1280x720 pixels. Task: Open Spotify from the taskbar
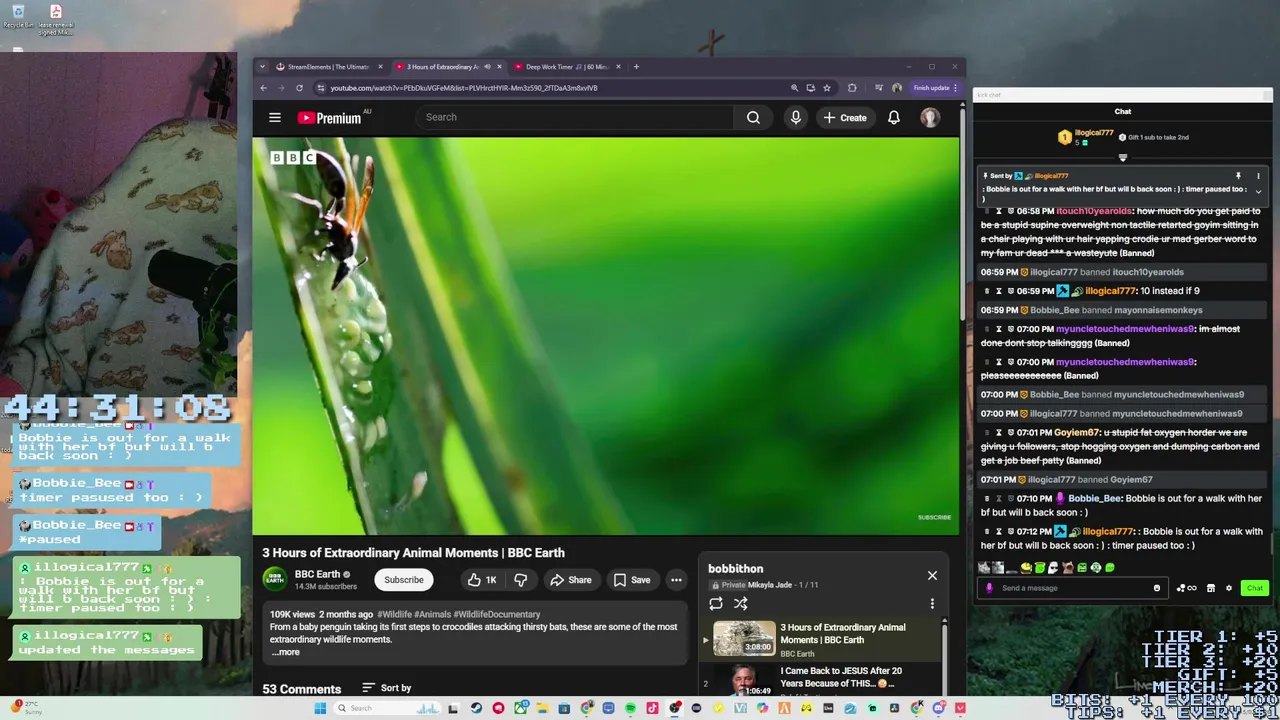630,708
